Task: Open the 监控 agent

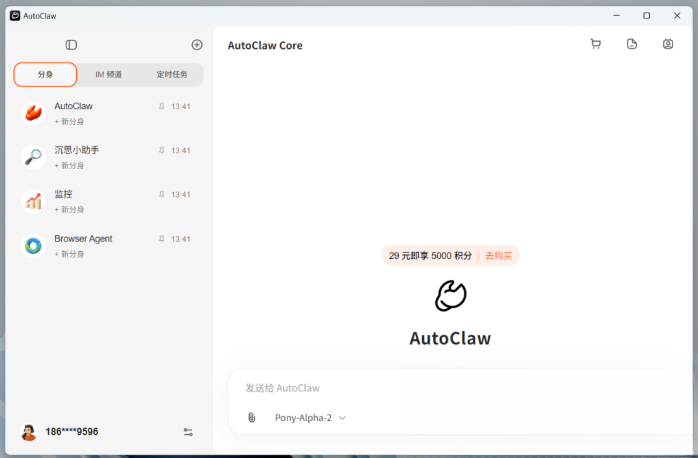Action: pyautogui.click(x=107, y=201)
